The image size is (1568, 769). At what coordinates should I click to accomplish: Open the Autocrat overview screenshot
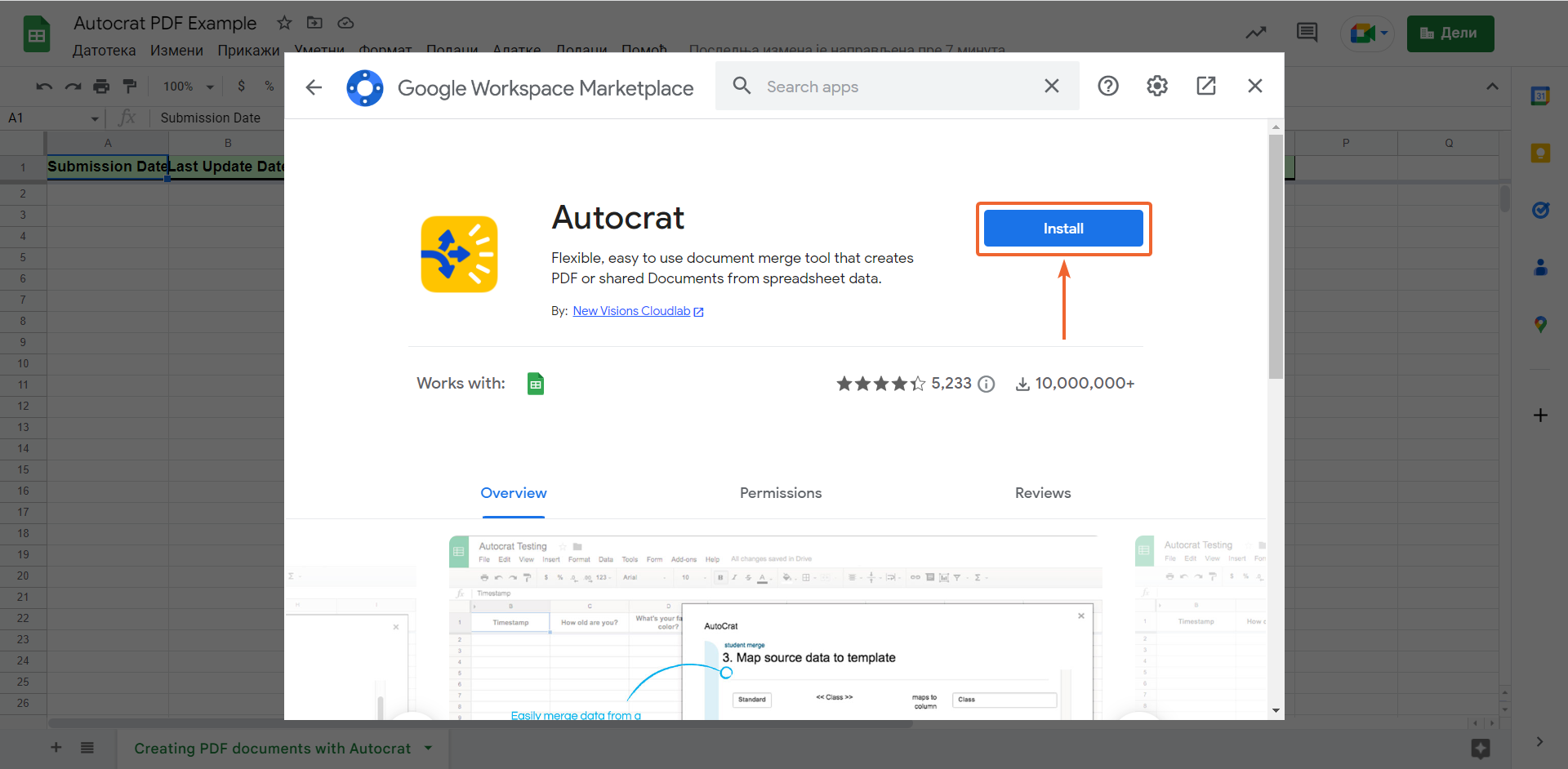[776, 628]
